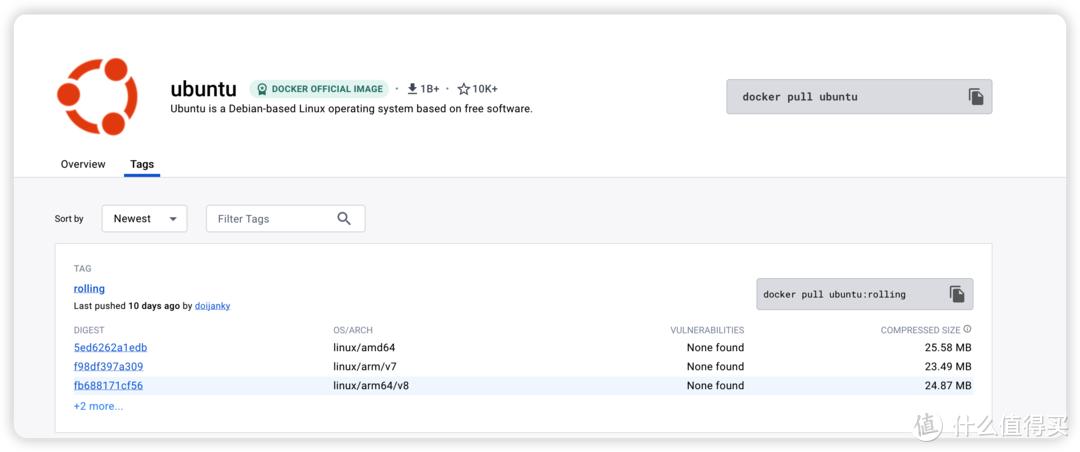Click the Docker Official Image badge
Image resolution: width=1080 pixels, height=452 pixels.
[319, 89]
